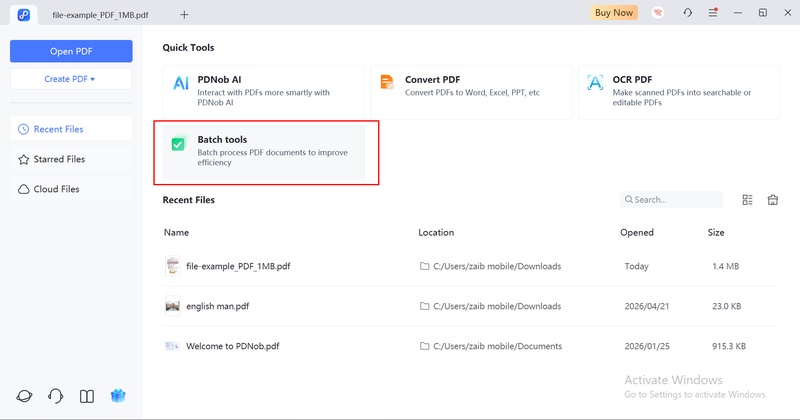Click the Location column header

(x=436, y=232)
